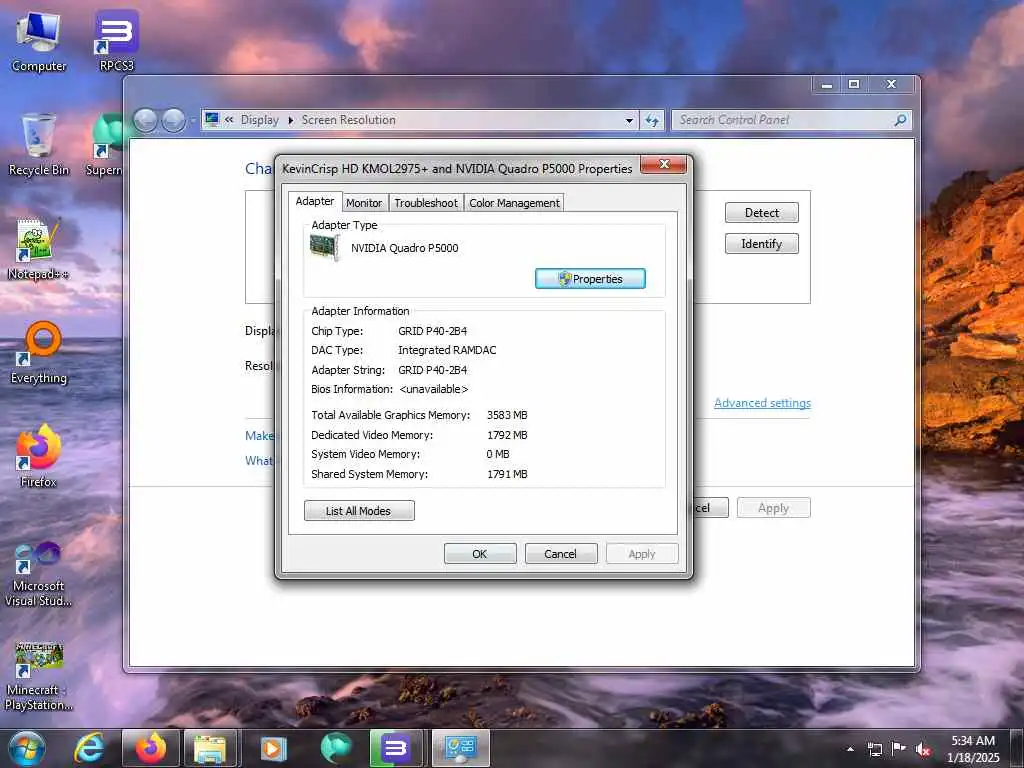Screen dimensions: 1024x768
Task: Close the Quadro P5000 Properties dialog
Action: [664, 165]
